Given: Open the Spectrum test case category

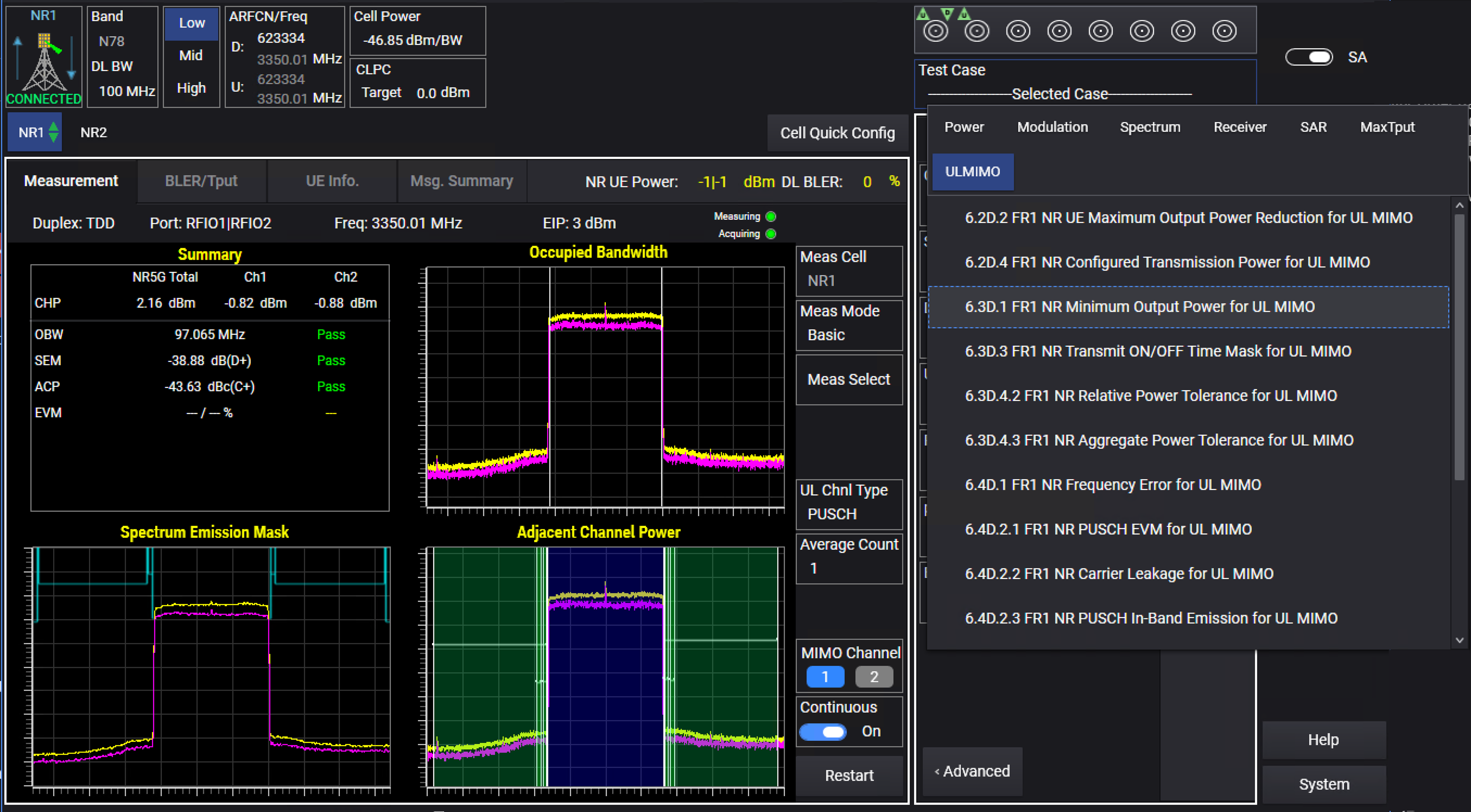Looking at the screenshot, I should tap(1150, 127).
